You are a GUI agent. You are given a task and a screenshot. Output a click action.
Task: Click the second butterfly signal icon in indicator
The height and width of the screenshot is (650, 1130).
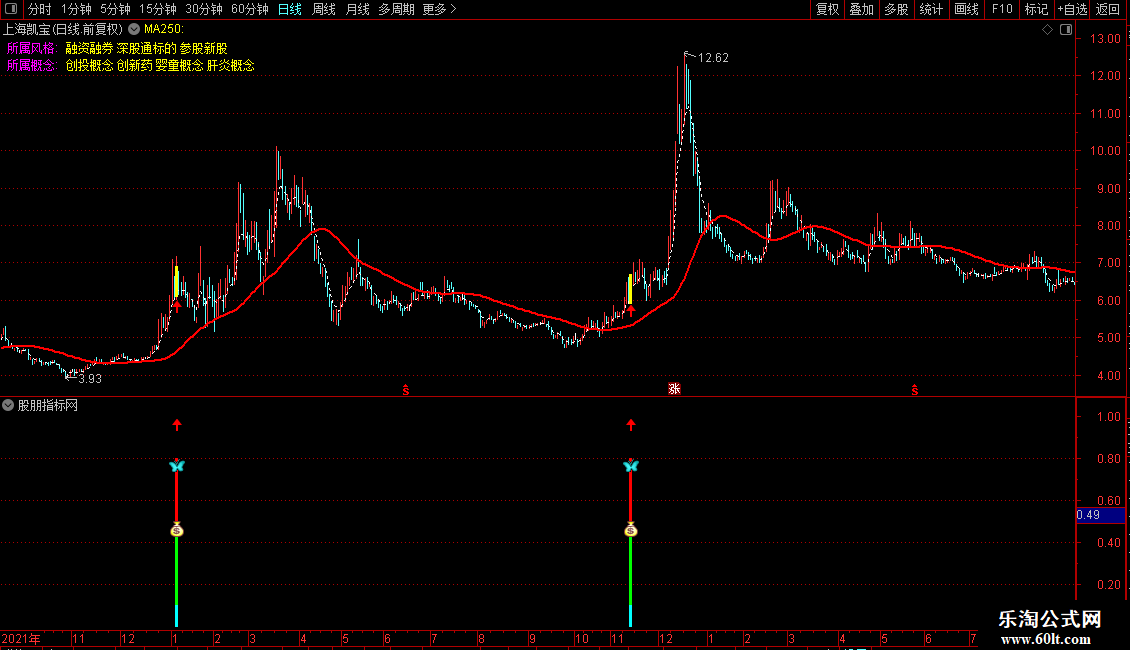(631, 466)
